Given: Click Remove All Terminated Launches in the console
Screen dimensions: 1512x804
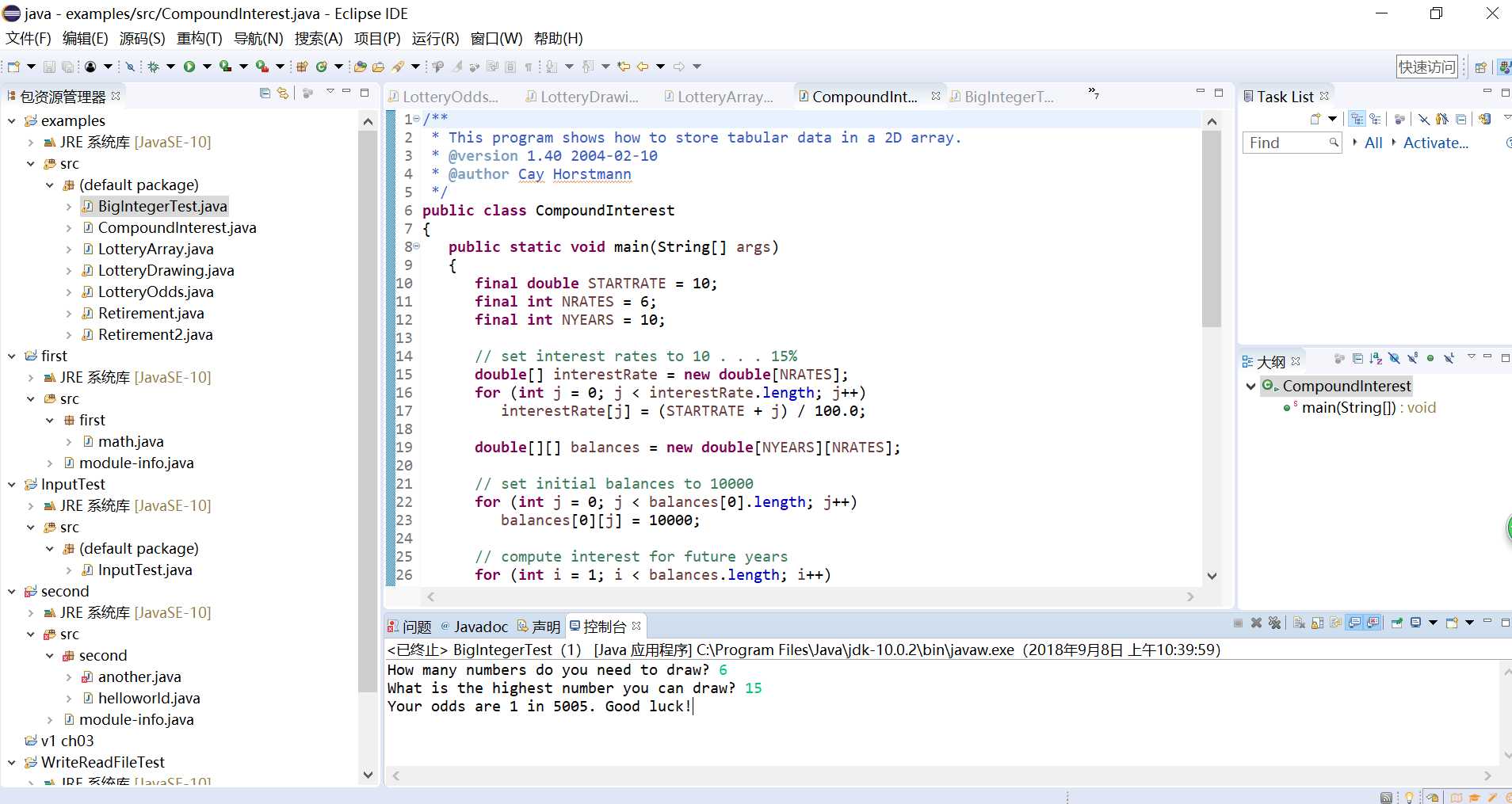Looking at the screenshot, I should [1274, 623].
